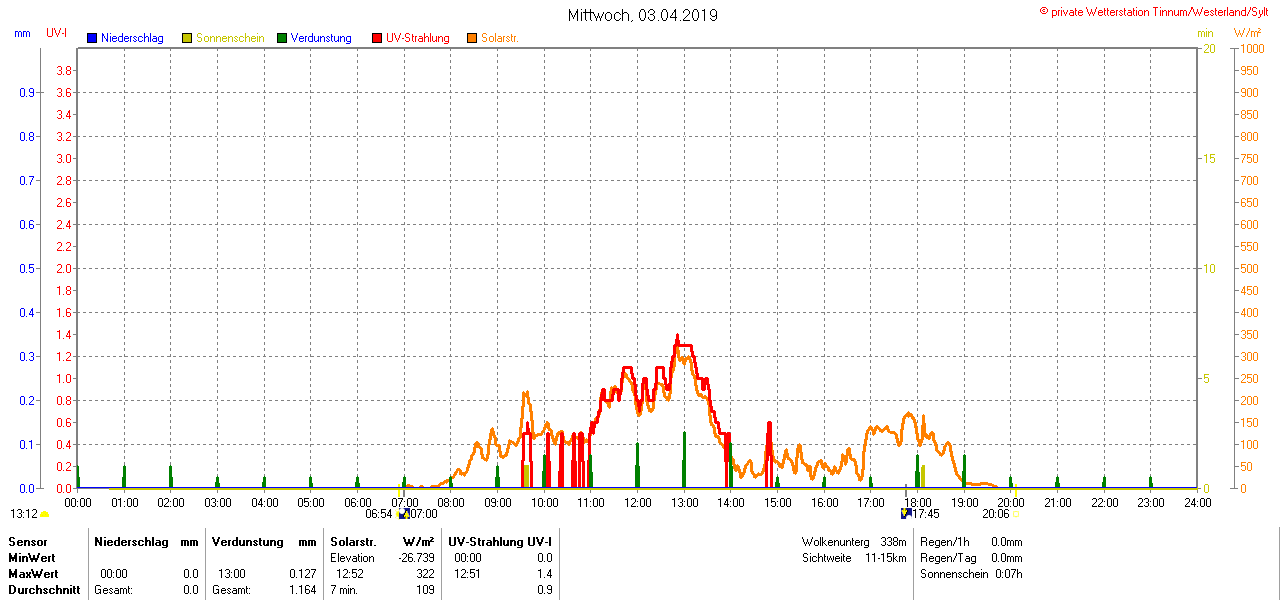Click the MinWert row label
1280x600 pixels.
point(32,558)
